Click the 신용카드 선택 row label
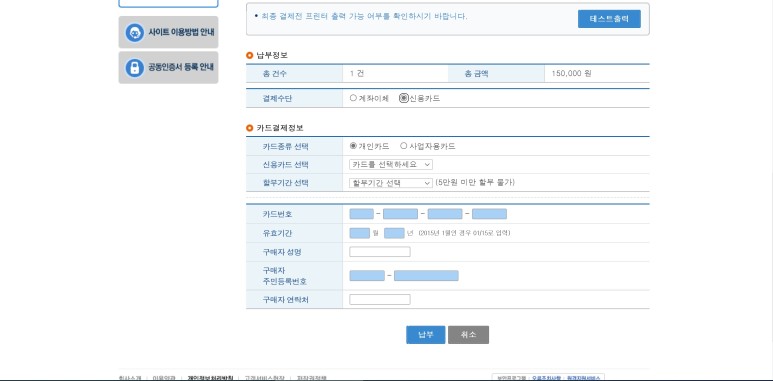The image size is (773, 381). (x=285, y=165)
